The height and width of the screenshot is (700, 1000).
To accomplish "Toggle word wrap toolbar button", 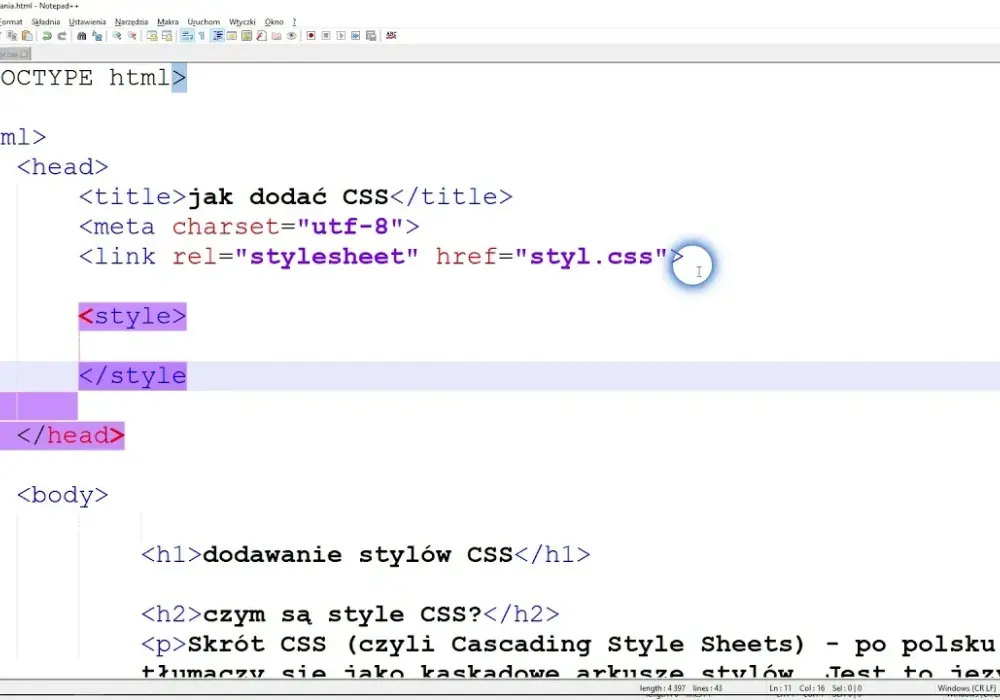I will 188,36.
